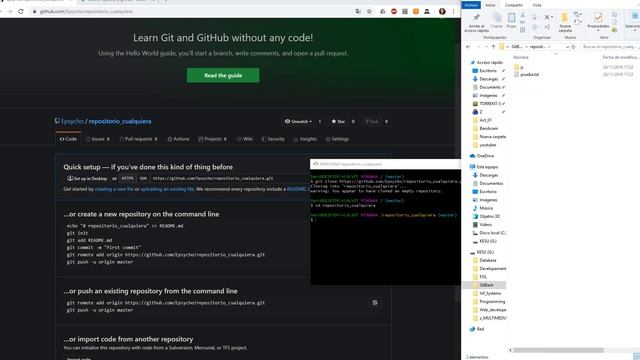This screenshot has width=640, height=360.
Task: Click the green Read the guide button
Action: [x=223, y=76]
